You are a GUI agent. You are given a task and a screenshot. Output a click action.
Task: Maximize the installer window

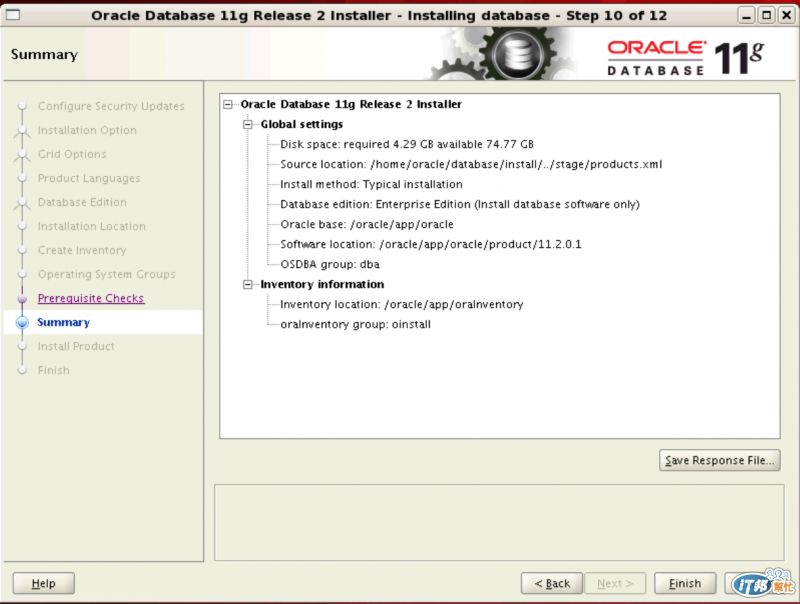pyautogui.click(x=766, y=15)
